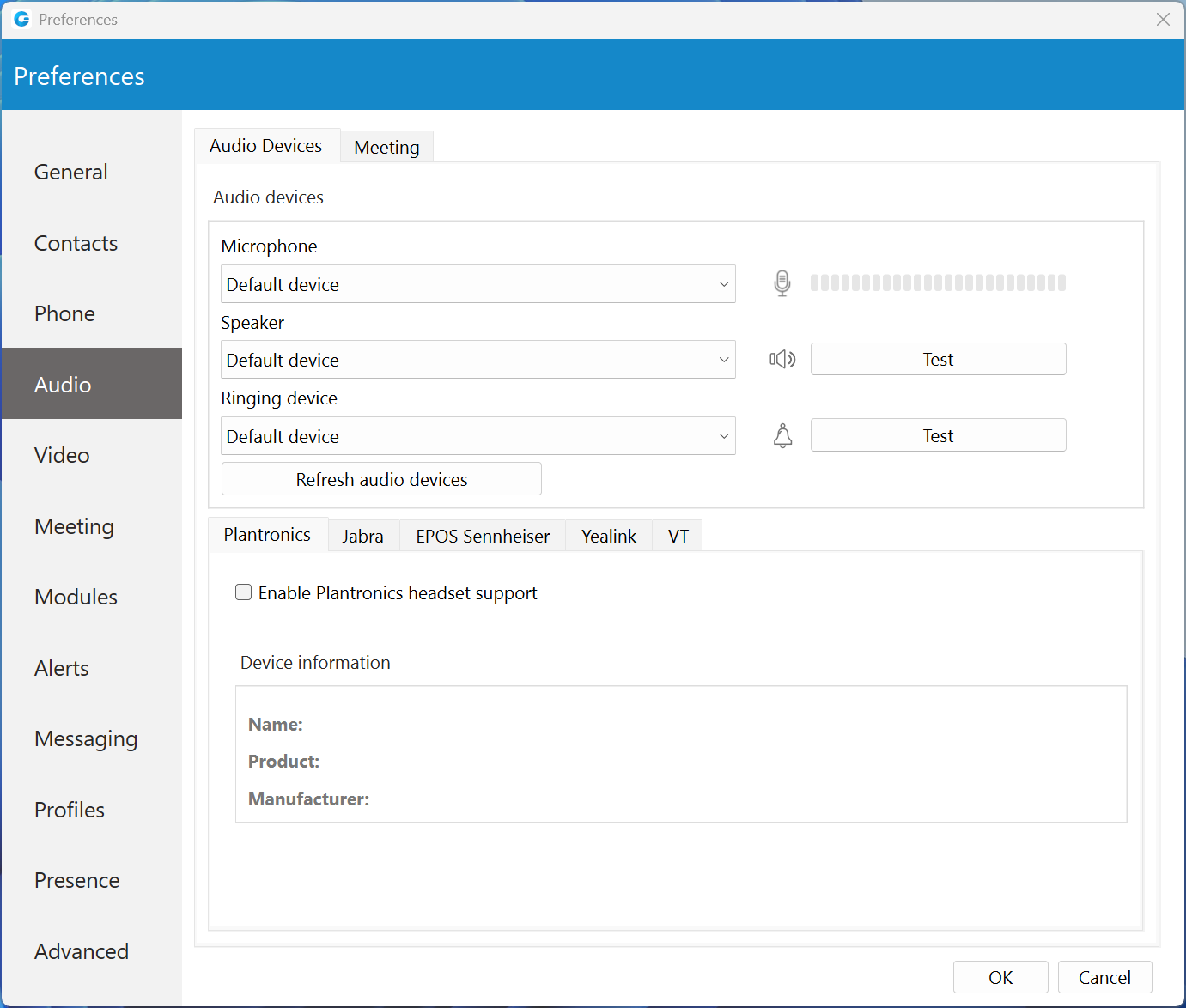Enable Plantronics headset support
Screen dimensions: 1186x1008
(243, 592)
